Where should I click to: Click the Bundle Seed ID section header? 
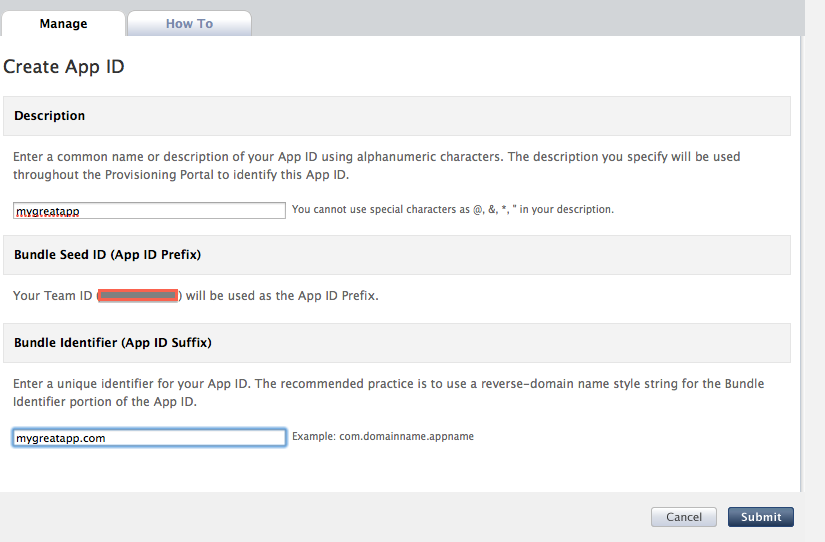pyautogui.click(x=107, y=255)
